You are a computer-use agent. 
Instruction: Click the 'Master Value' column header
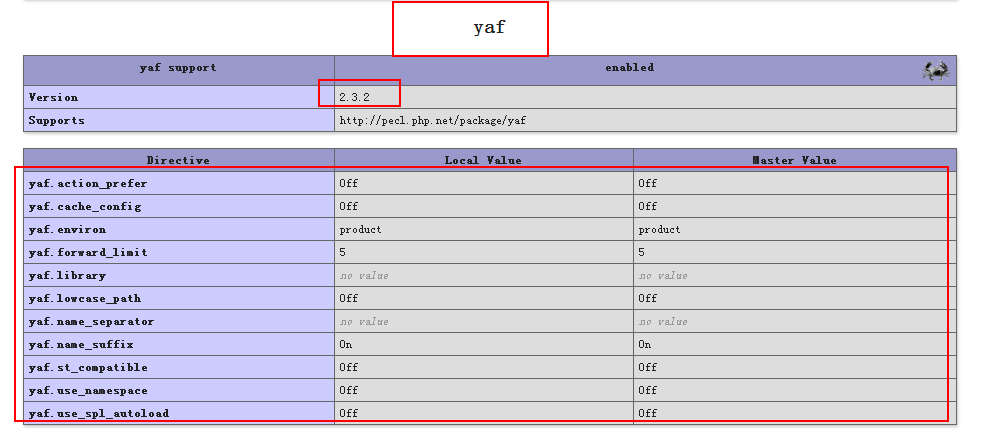794,160
